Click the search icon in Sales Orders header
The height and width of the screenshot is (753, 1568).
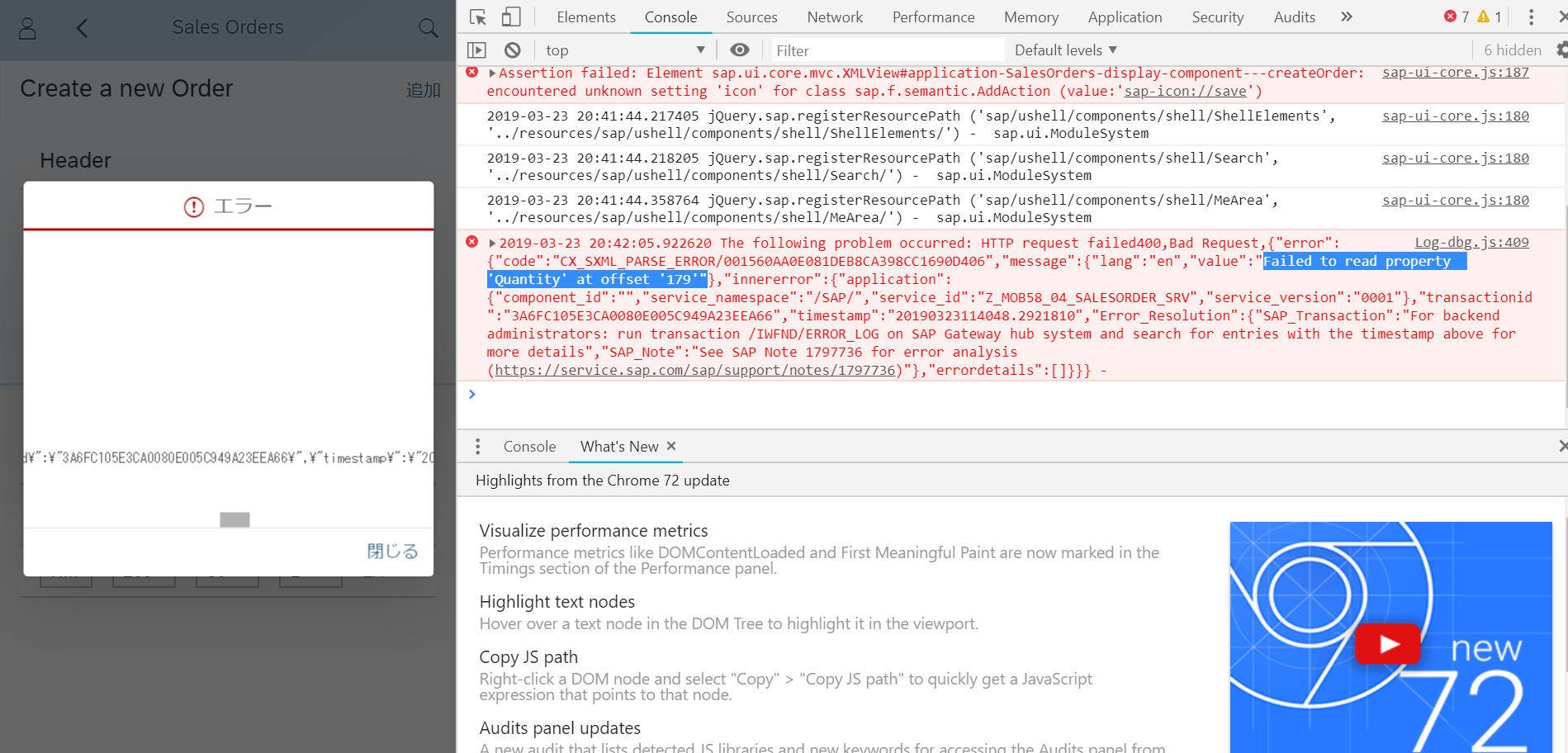point(428,28)
